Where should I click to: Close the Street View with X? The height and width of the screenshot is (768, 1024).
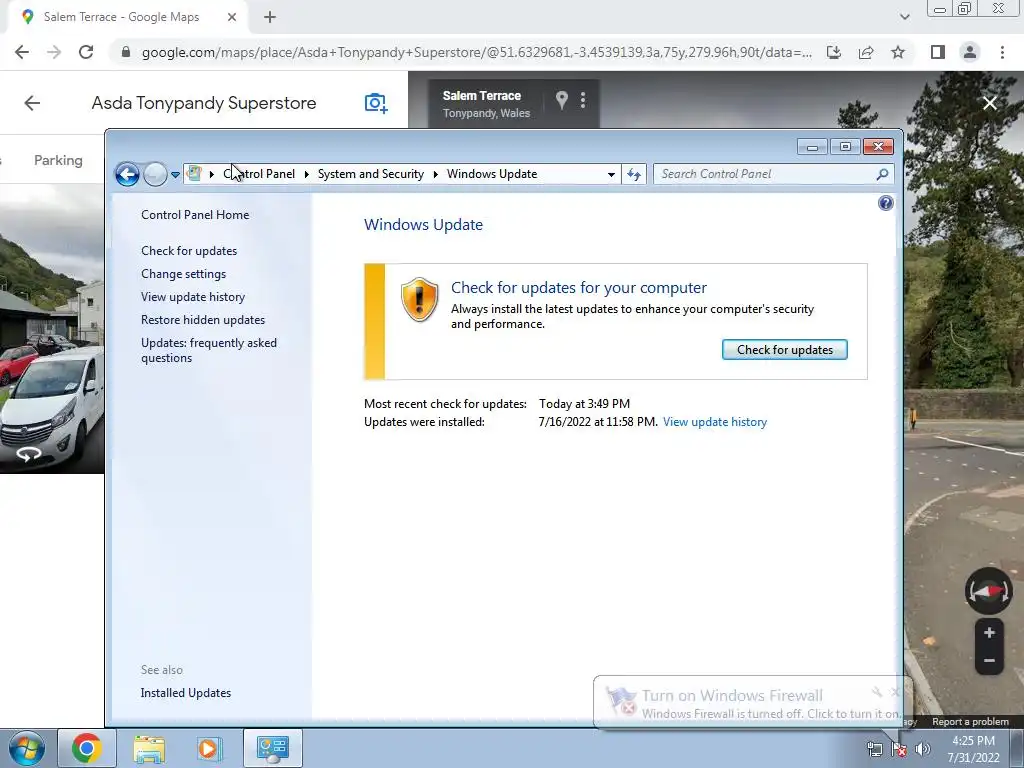990,103
